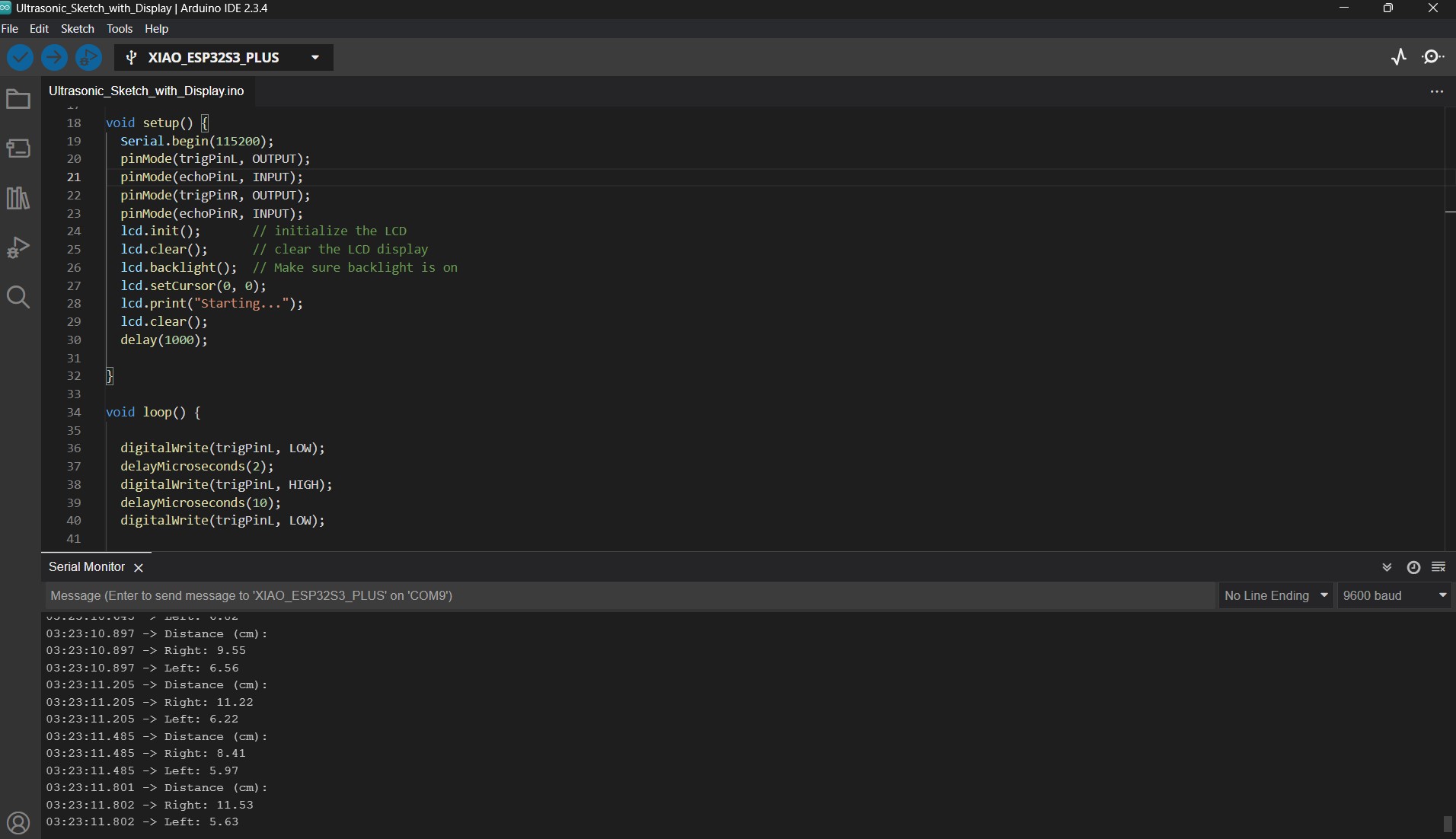
Task: Toggle autoscroll in Serial Monitor
Action: pyautogui.click(x=1387, y=567)
